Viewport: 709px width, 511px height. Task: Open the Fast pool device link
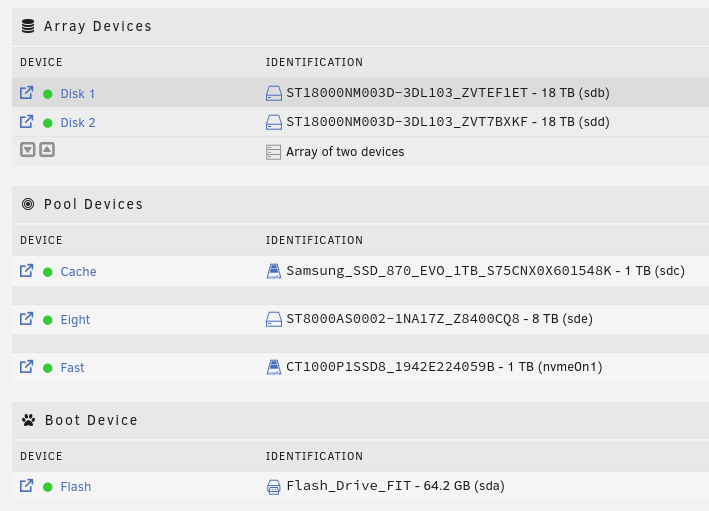point(72,367)
